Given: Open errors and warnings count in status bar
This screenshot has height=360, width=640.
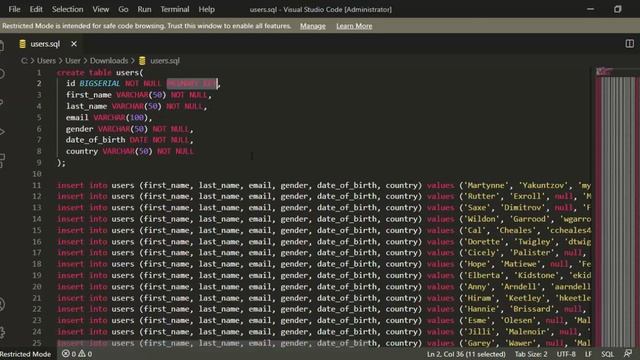Looking at the screenshot, I should pyautogui.click(x=77, y=354).
